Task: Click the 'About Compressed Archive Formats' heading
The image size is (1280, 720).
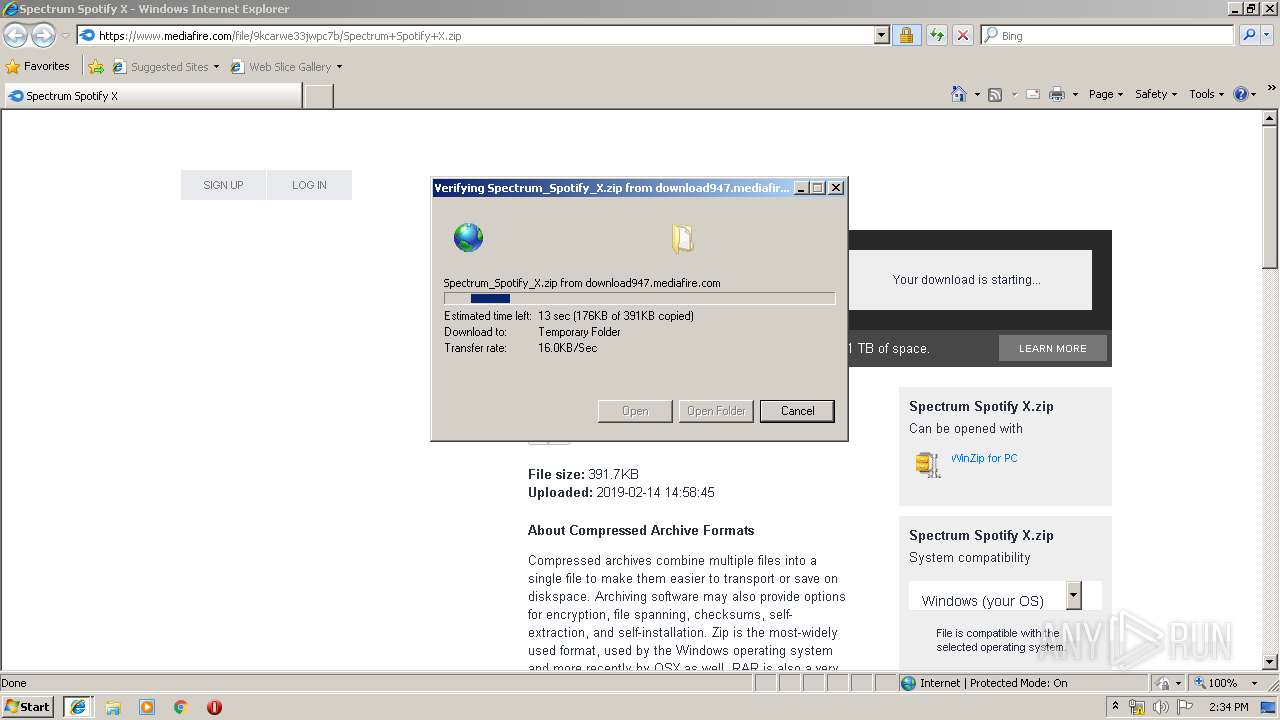Action: (641, 530)
